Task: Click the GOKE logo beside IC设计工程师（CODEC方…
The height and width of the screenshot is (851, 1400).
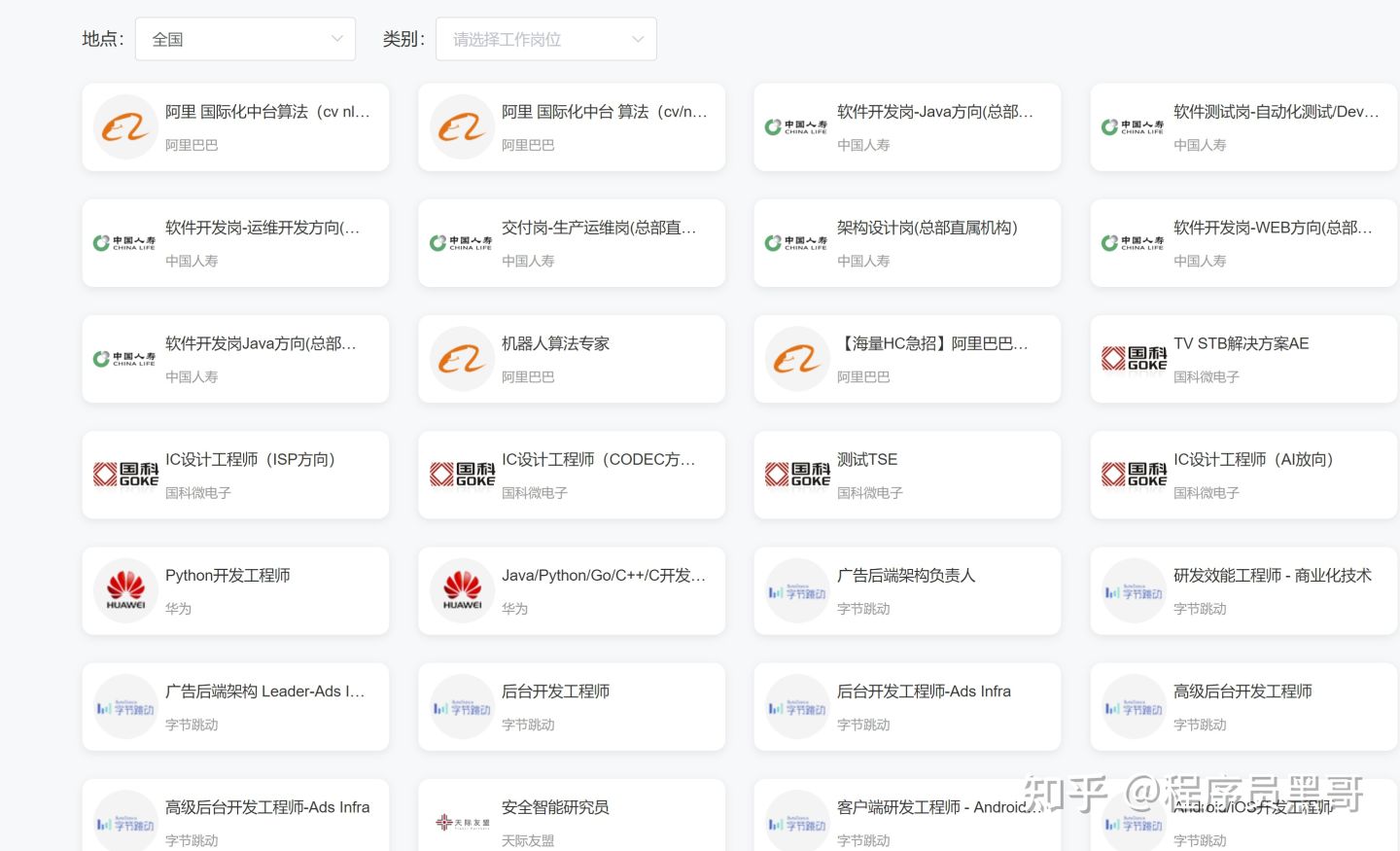Action: [x=463, y=475]
